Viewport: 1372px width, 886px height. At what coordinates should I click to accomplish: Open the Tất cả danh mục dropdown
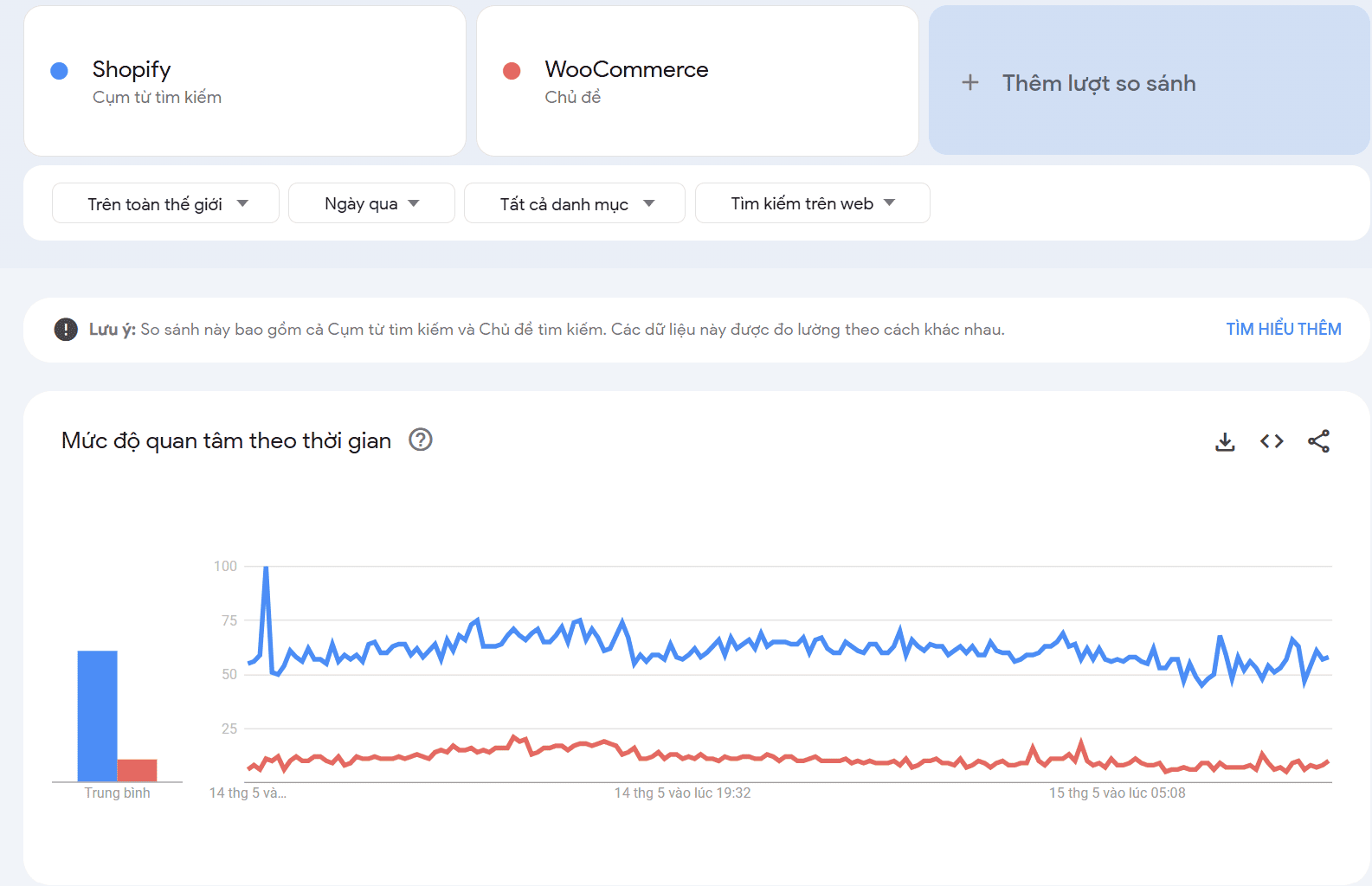575,203
